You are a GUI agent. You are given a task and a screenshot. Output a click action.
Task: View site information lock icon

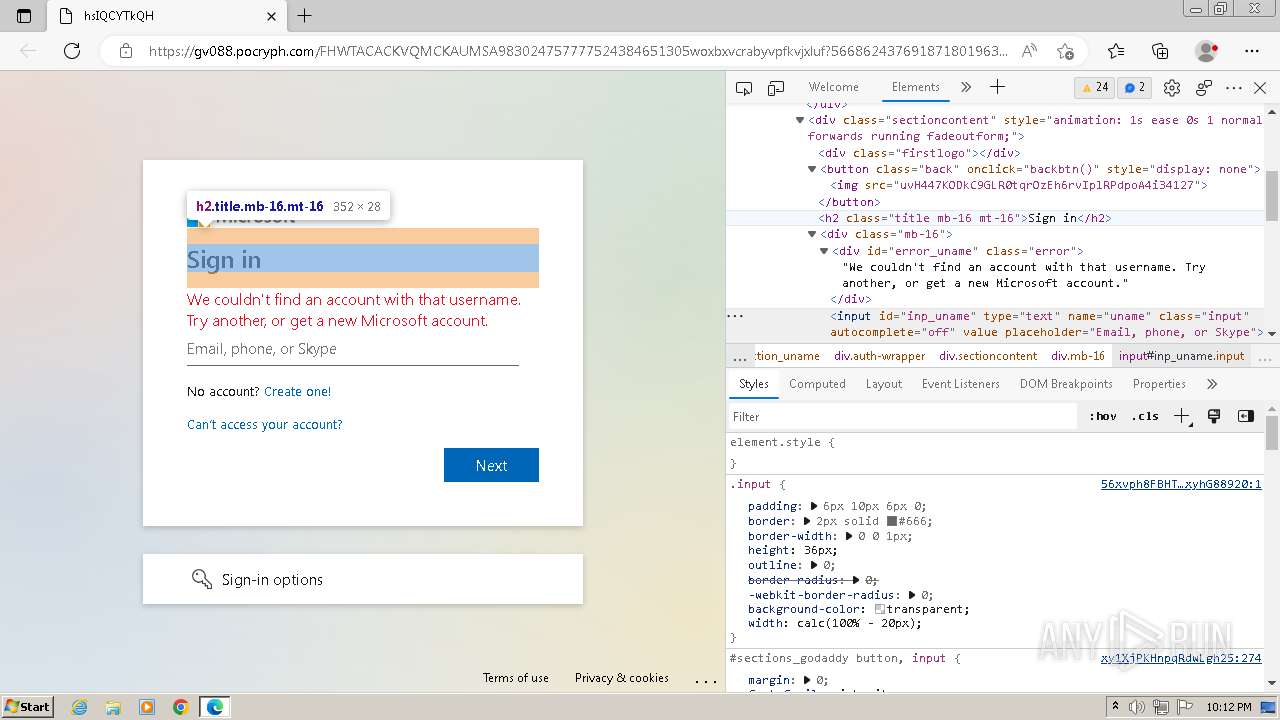(125, 51)
